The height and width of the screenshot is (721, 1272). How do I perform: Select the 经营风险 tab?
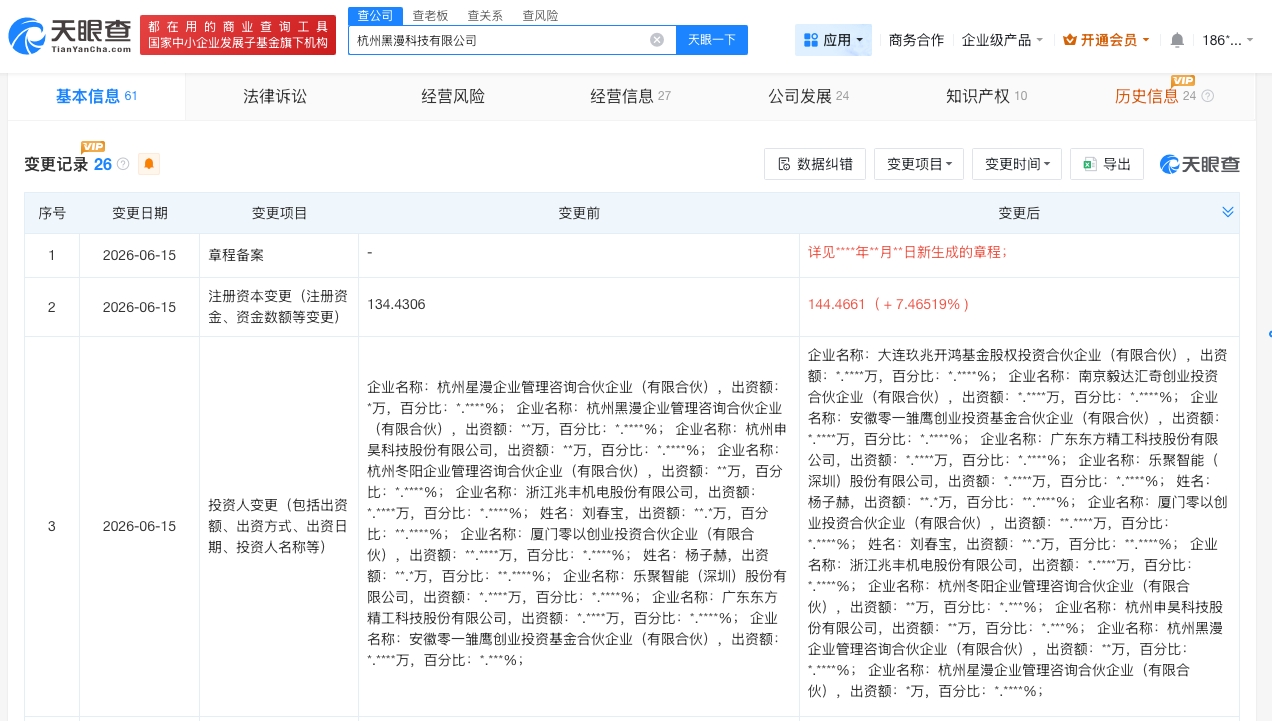click(453, 96)
